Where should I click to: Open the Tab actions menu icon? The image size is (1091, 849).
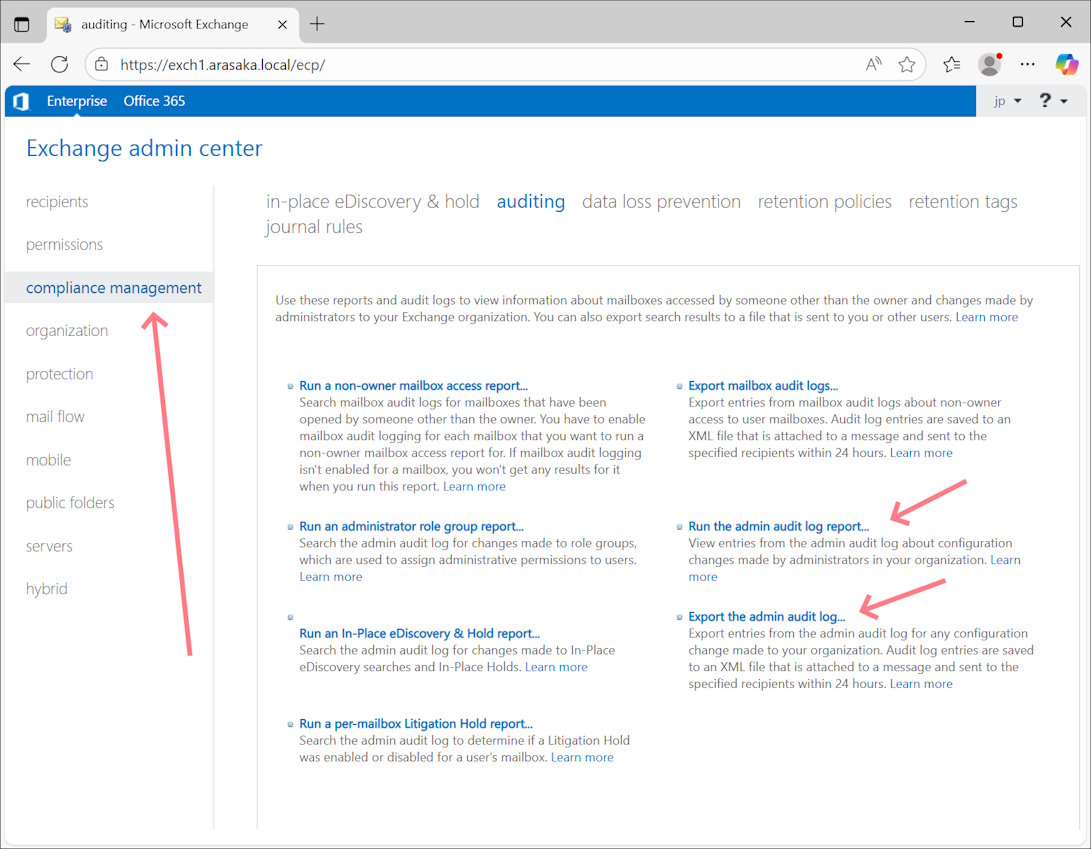pyautogui.click(x=22, y=24)
